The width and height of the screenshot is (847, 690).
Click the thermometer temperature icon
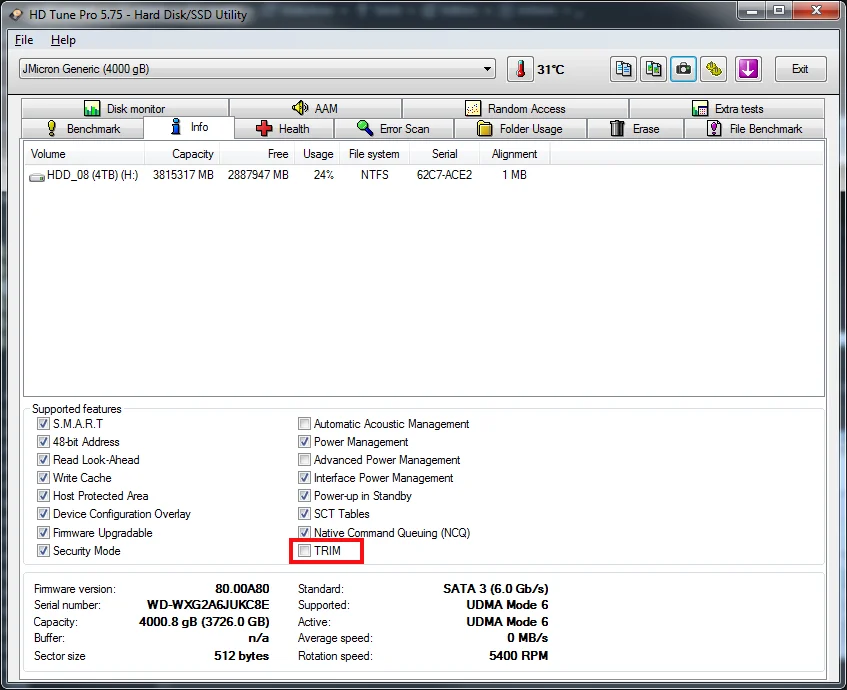point(520,69)
